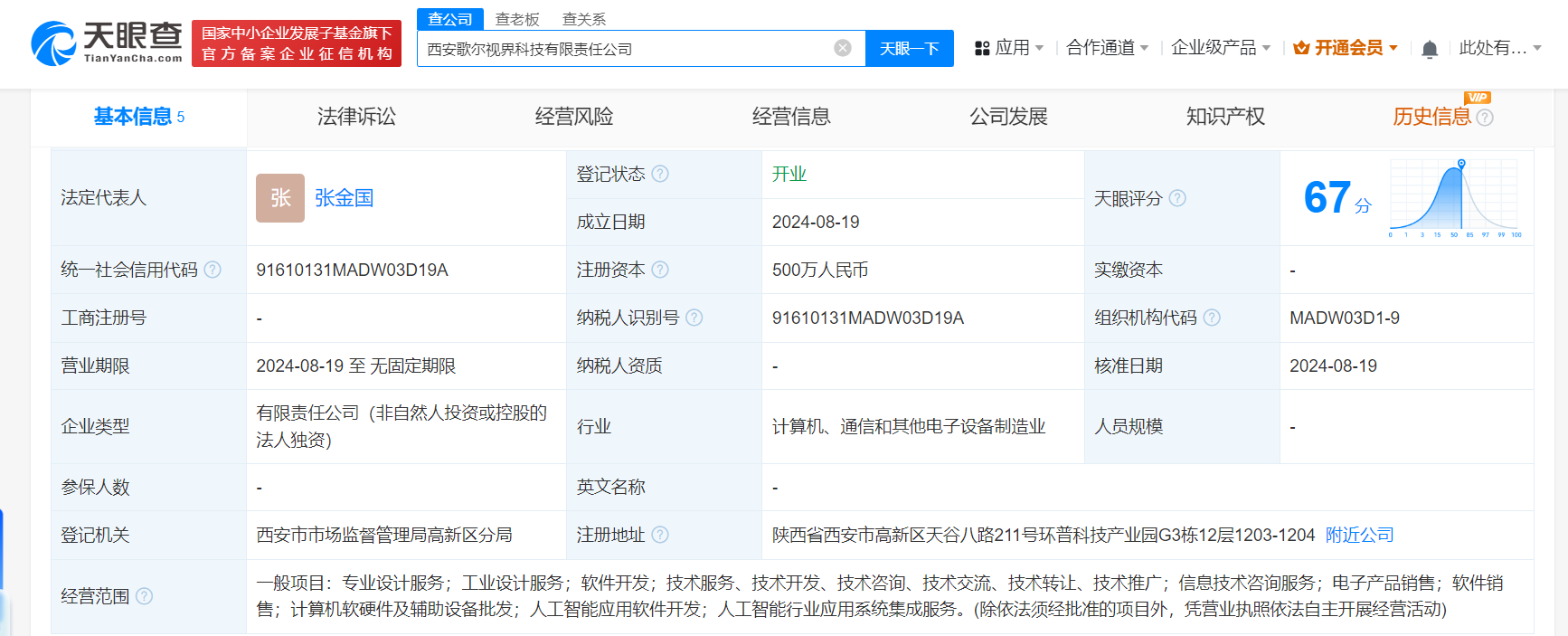
Task: Select the 知识产权 tab
Action: (x=1225, y=117)
